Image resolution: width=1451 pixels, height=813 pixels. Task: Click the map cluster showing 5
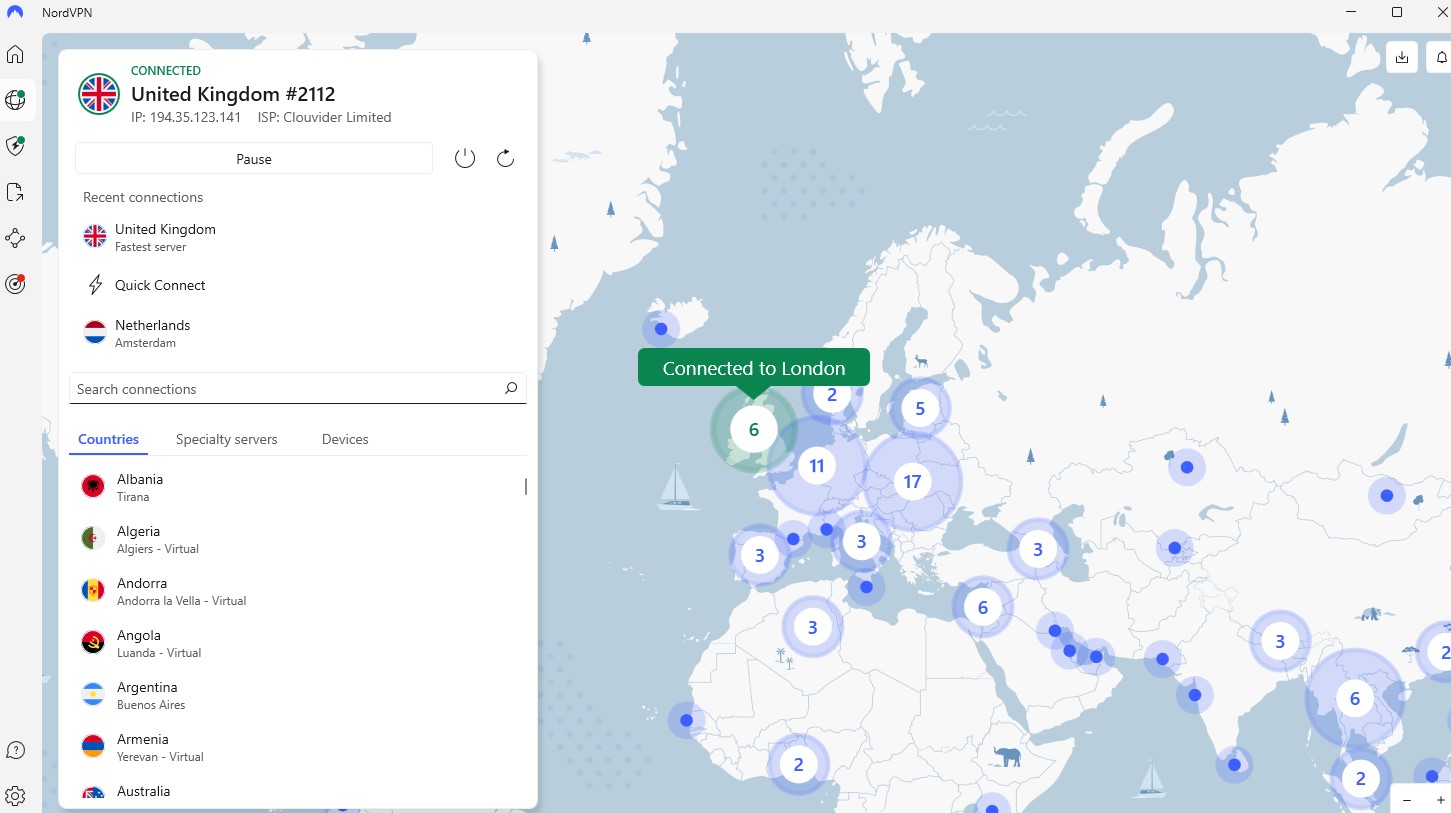point(920,408)
